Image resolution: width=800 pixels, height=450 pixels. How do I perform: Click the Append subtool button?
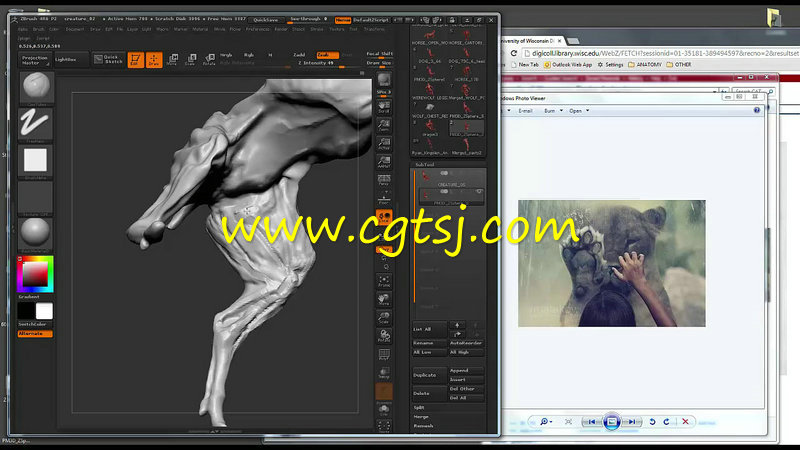point(466,370)
